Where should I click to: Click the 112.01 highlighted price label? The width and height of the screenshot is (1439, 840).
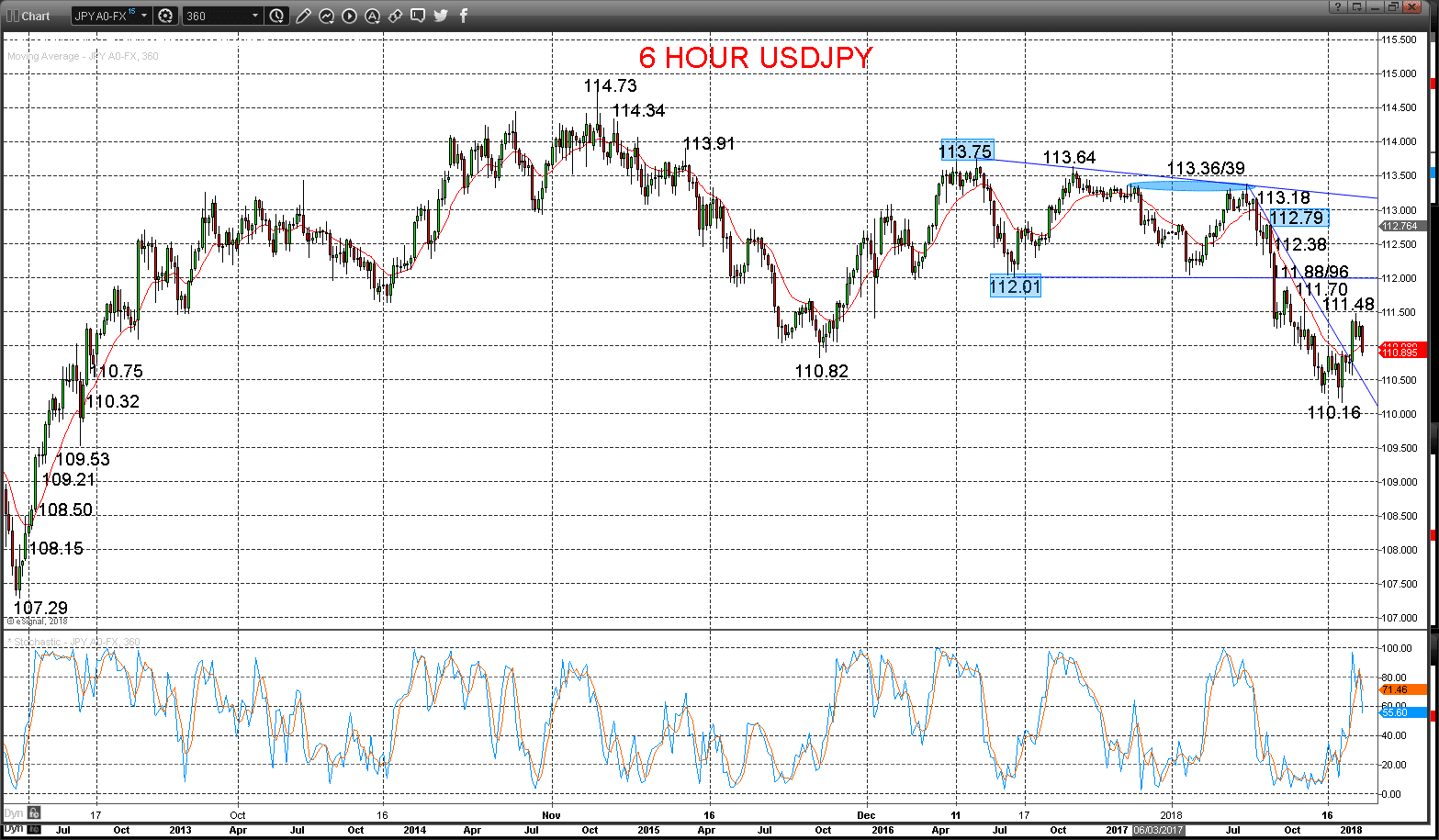click(x=1015, y=286)
